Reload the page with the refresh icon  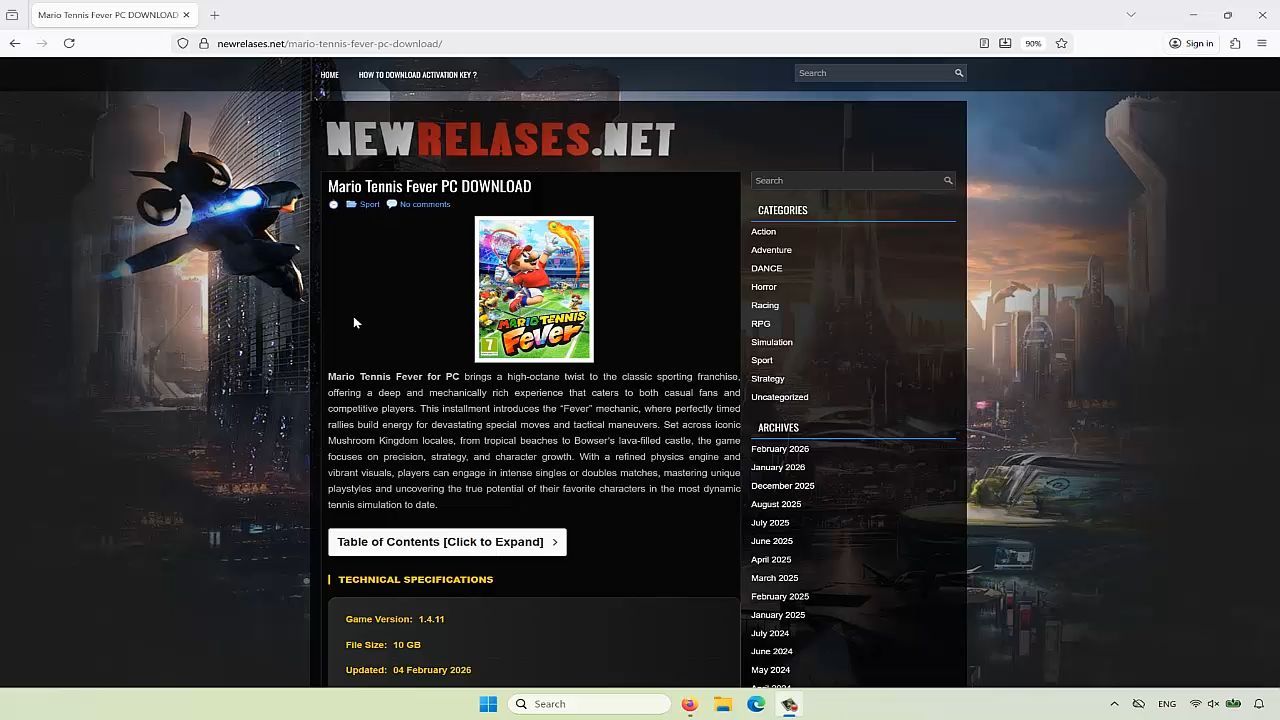tap(69, 43)
